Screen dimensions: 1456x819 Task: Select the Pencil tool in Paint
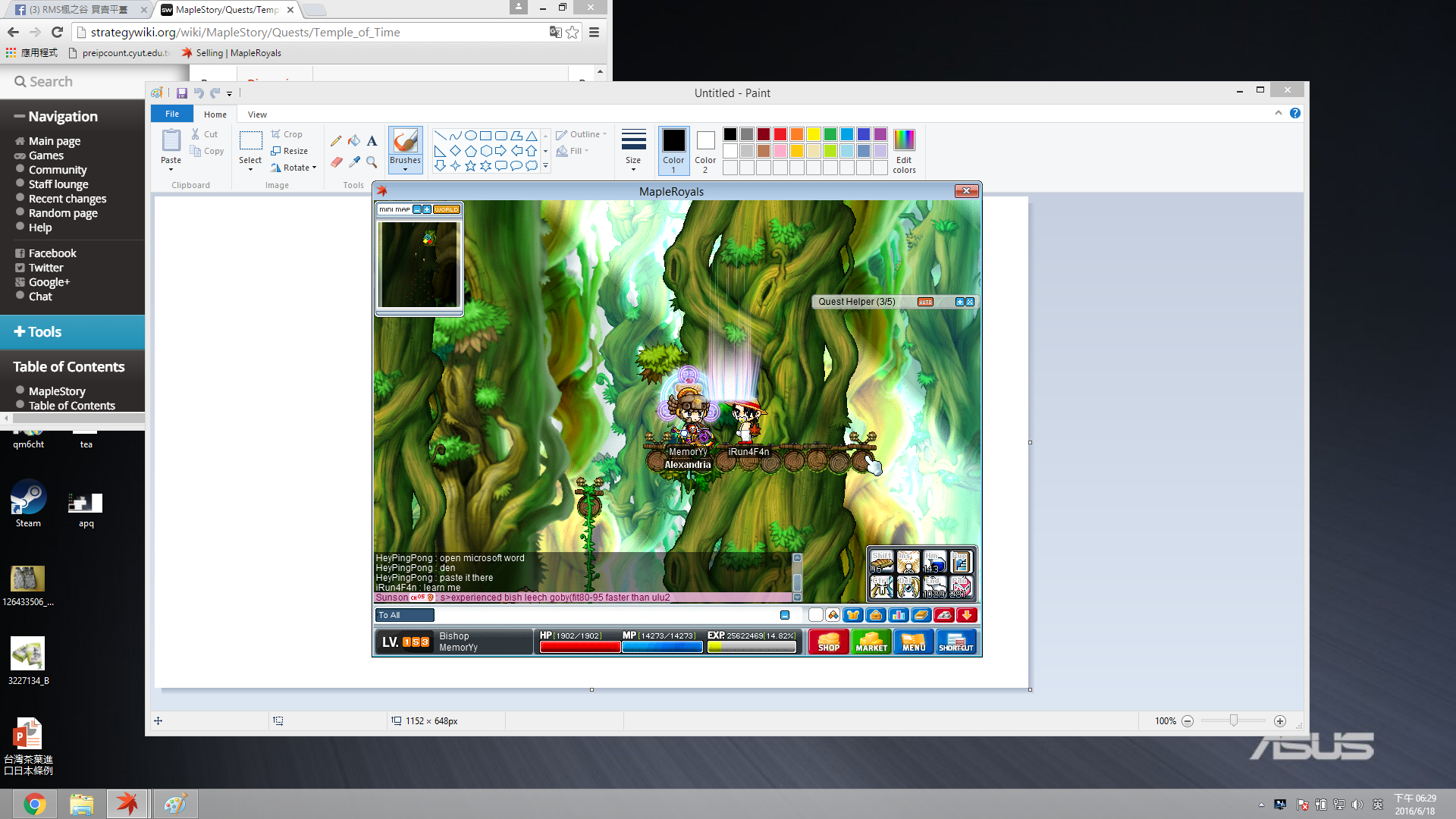[x=336, y=141]
